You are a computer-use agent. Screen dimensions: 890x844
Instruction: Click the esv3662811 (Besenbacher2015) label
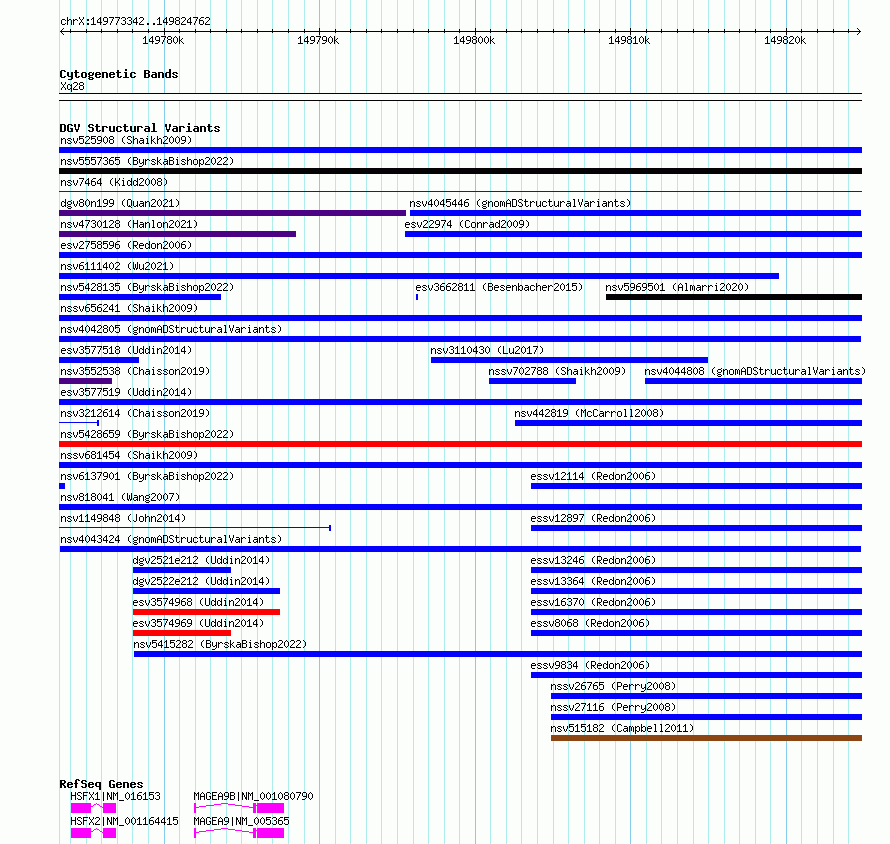point(499,287)
